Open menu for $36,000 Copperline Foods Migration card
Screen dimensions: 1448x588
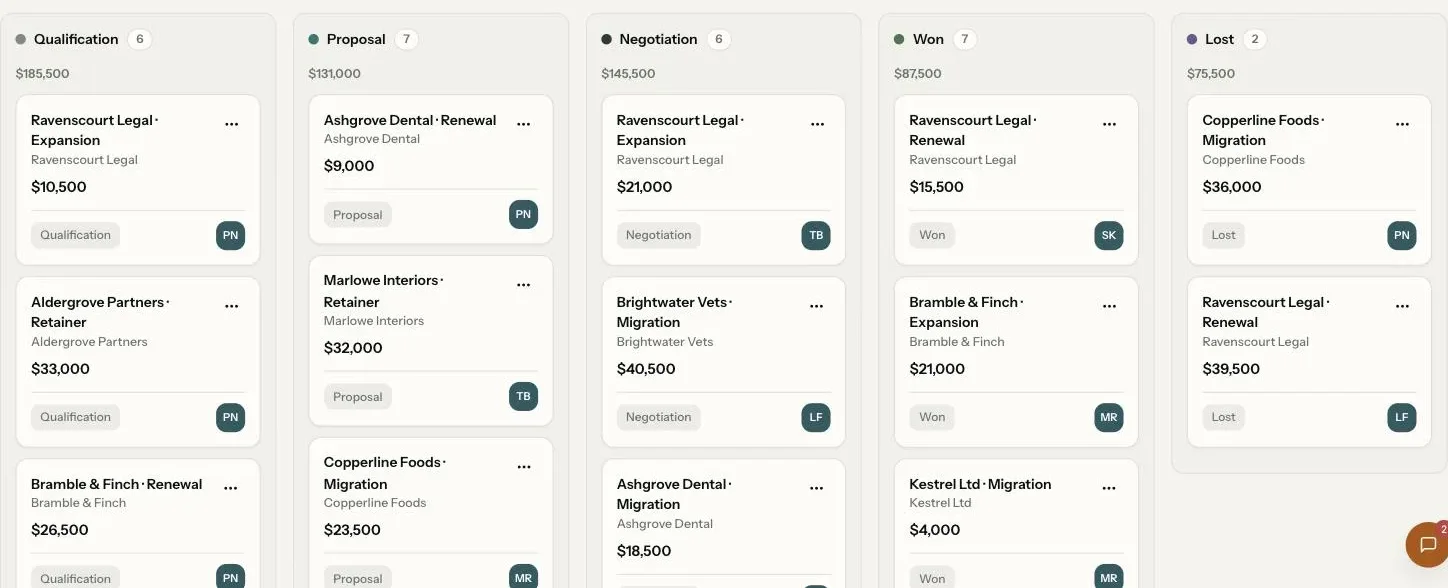pyautogui.click(x=1402, y=124)
